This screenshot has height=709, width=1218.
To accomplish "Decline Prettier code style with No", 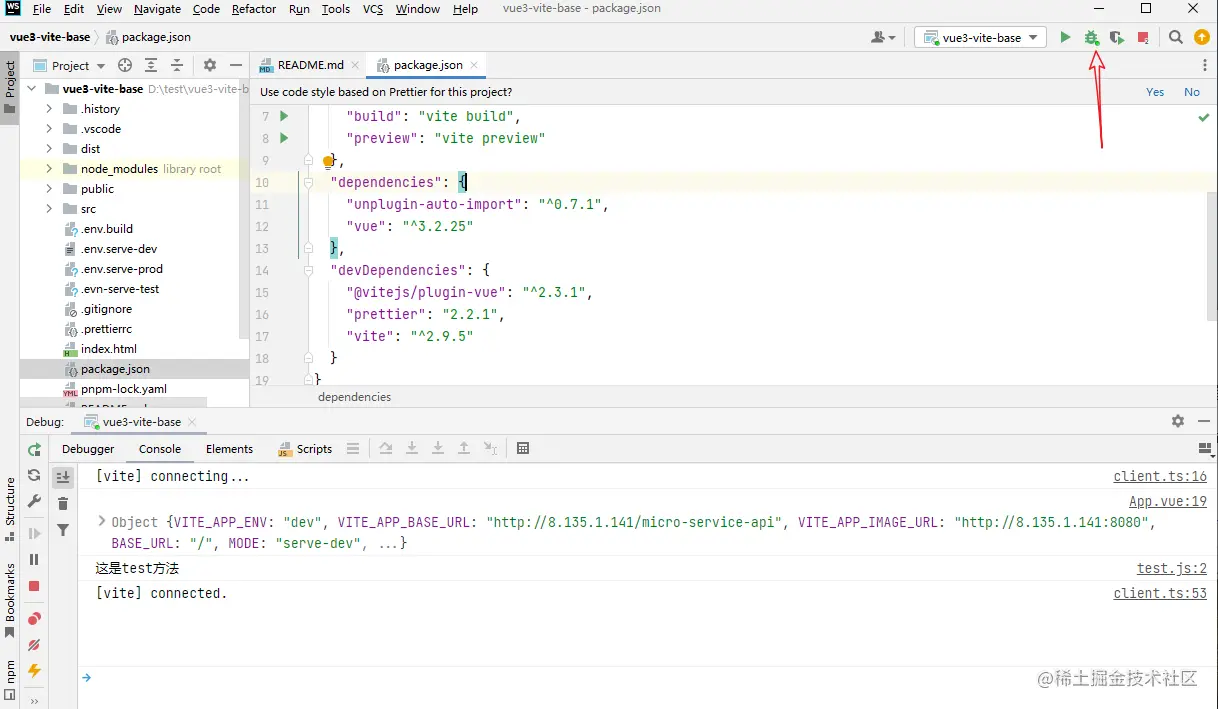I will point(1192,92).
